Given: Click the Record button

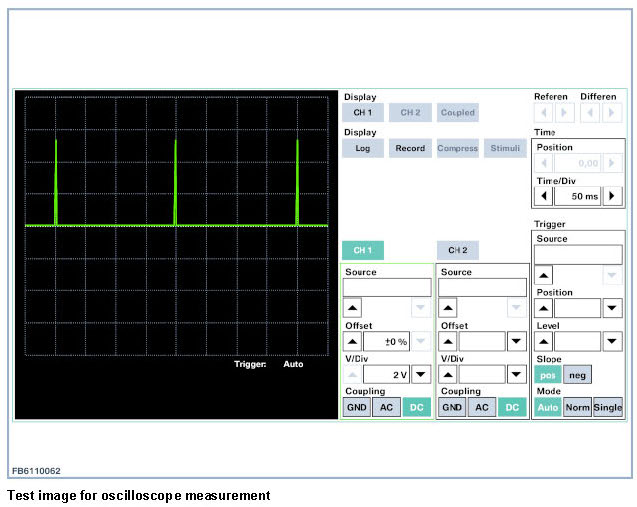Looking at the screenshot, I should click(409, 148).
